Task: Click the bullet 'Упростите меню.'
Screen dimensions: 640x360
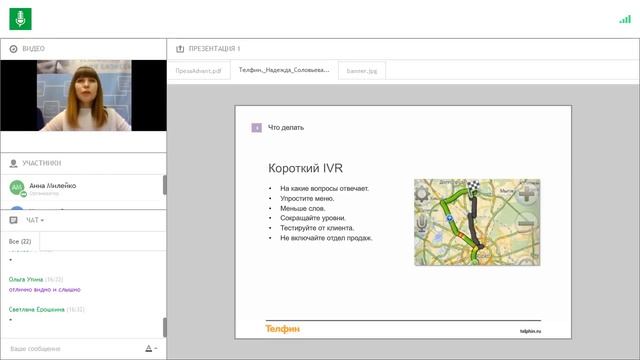Action: (x=307, y=198)
